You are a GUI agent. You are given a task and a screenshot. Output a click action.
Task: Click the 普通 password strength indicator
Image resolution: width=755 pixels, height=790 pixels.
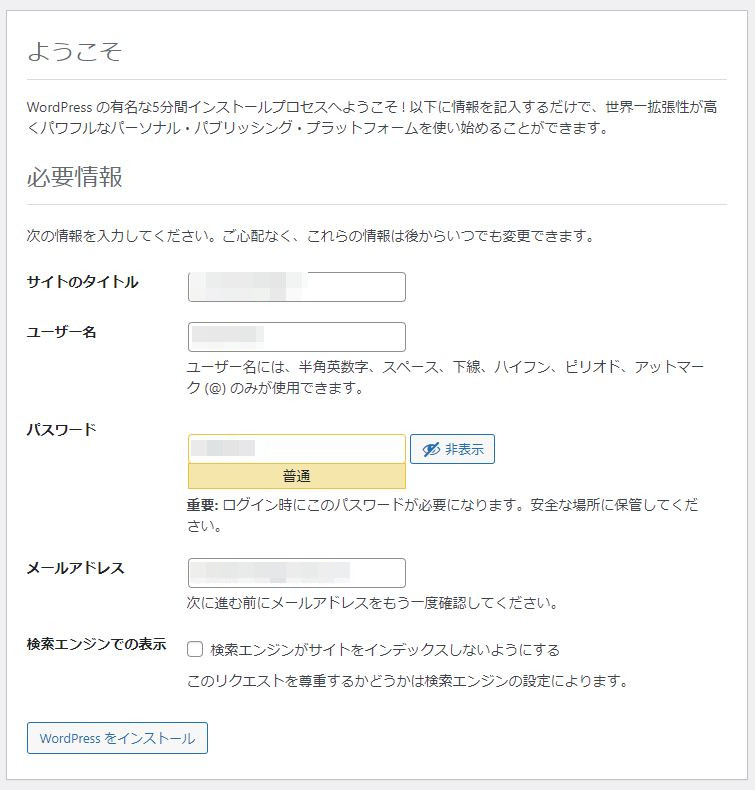(297, 476)
